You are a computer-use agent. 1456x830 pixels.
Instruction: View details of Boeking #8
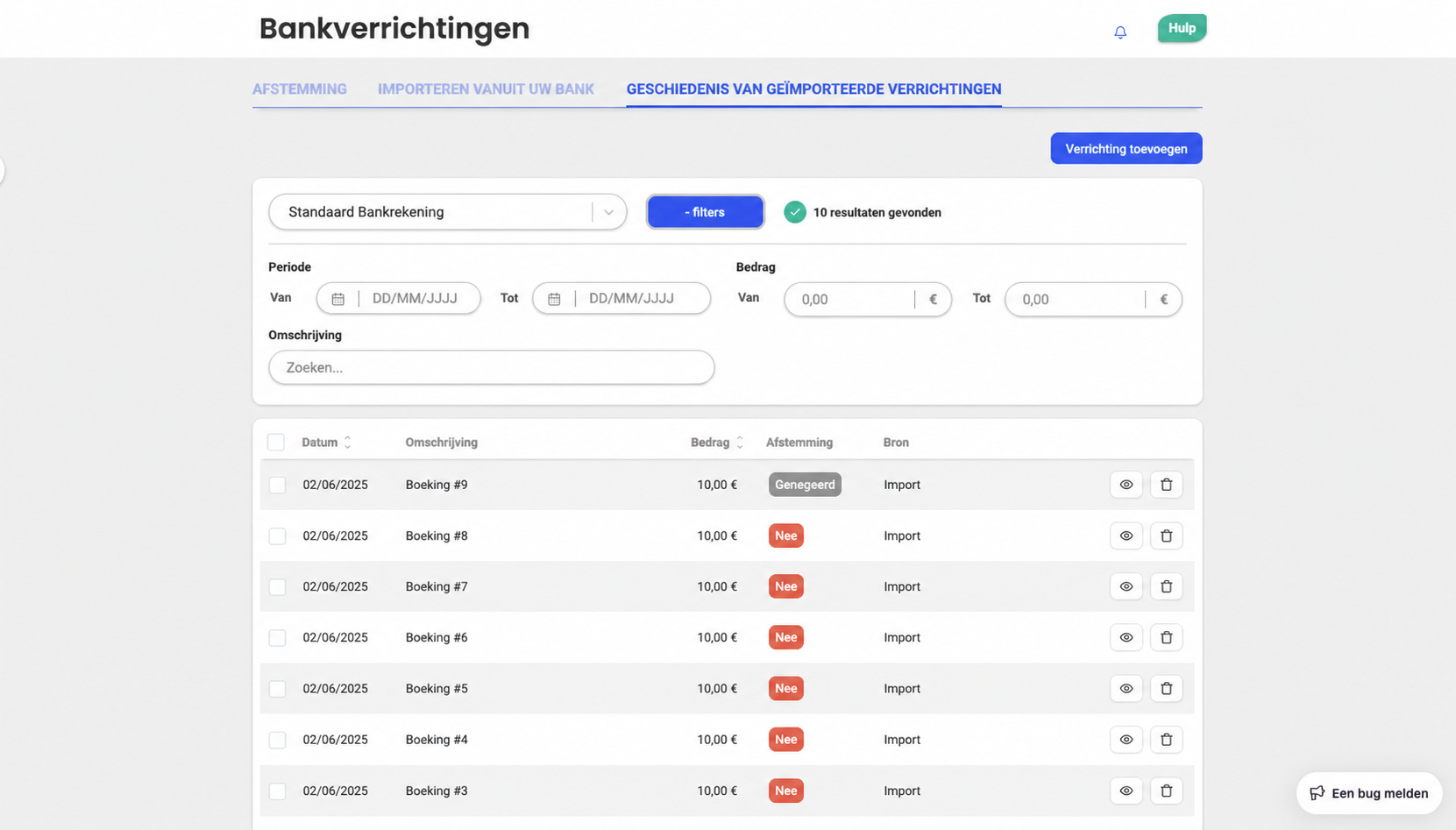(1126, 536)
